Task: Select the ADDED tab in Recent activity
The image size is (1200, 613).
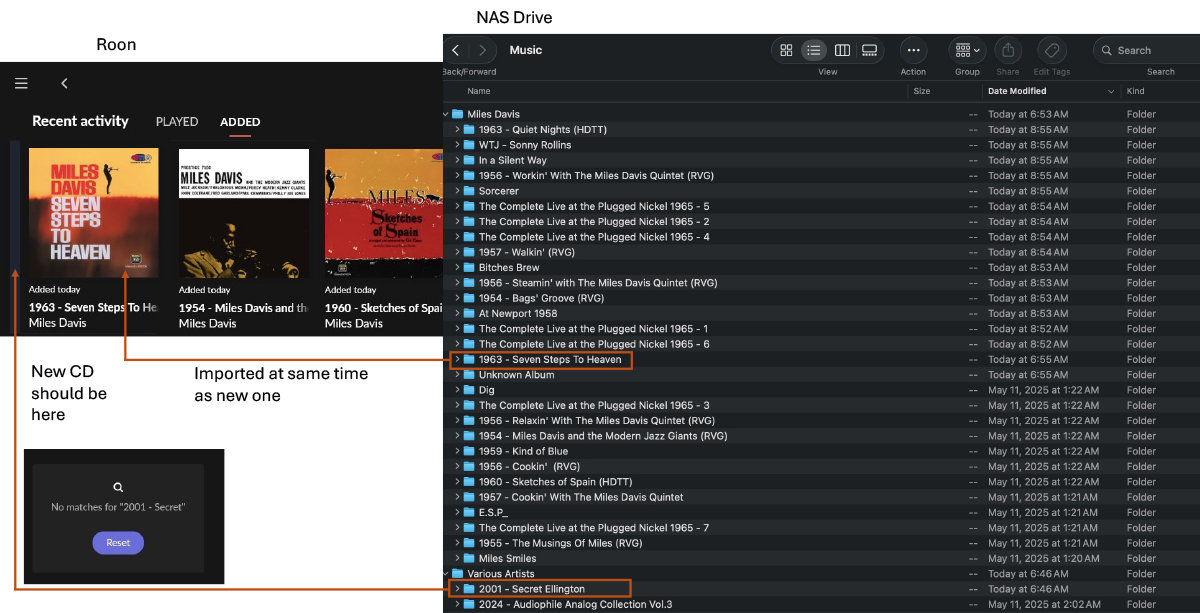Action: point(240,122)
